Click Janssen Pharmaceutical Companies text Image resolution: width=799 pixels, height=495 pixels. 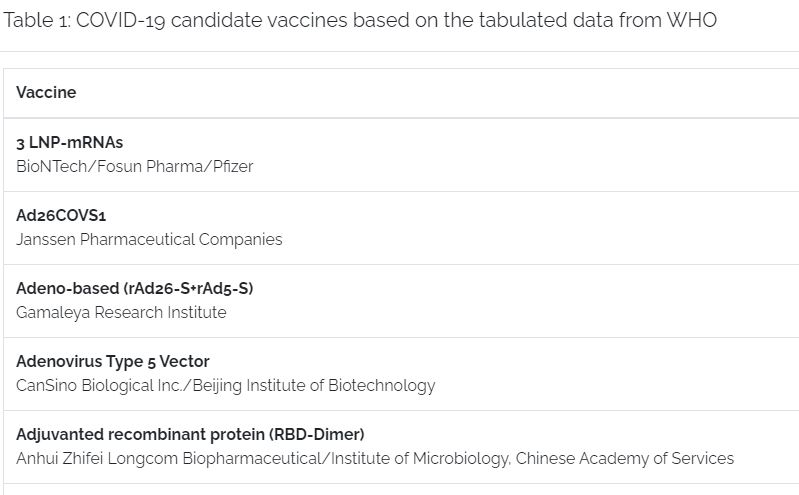[x=149, y=239]
